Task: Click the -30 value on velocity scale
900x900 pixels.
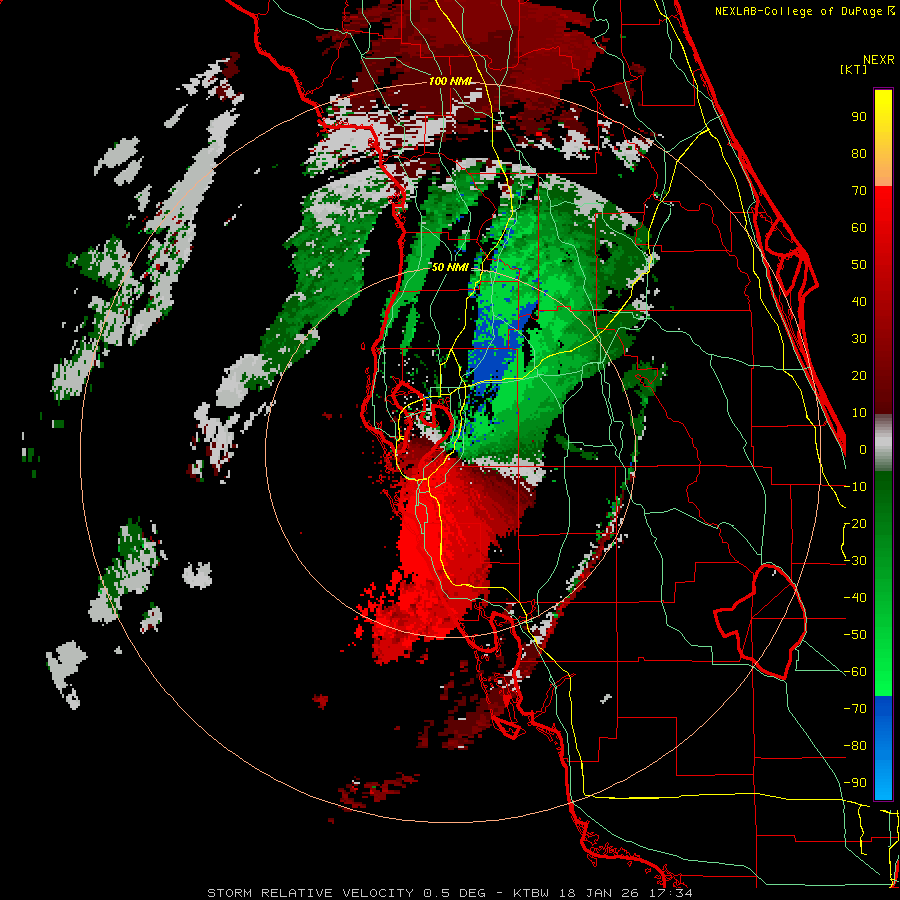Action: click(x=855, y=561)
